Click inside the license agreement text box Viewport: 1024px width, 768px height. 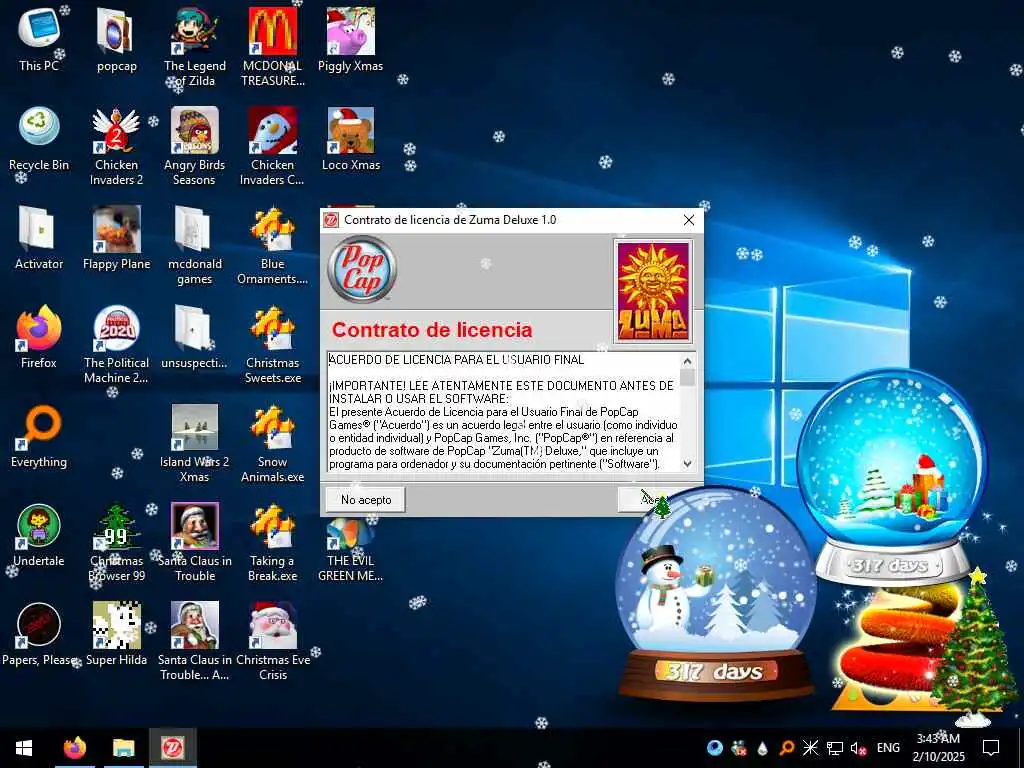click(x=504, y=411)
